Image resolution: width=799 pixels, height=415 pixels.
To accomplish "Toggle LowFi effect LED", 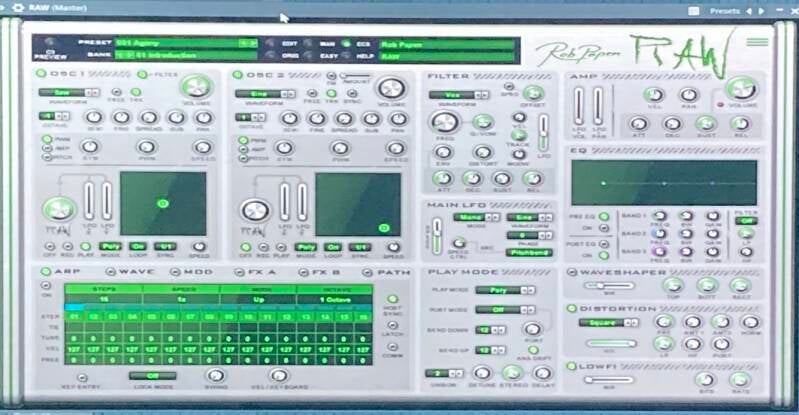I will click(571, 366).
